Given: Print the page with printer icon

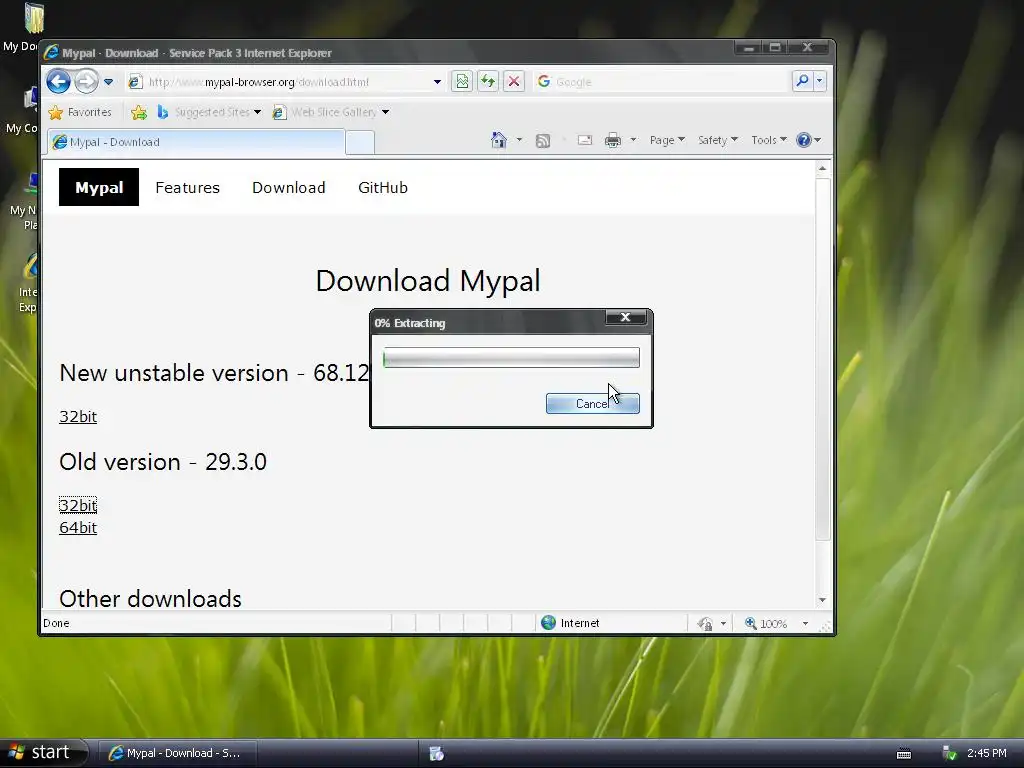Looking at the screenshot, I should (613, 140).
